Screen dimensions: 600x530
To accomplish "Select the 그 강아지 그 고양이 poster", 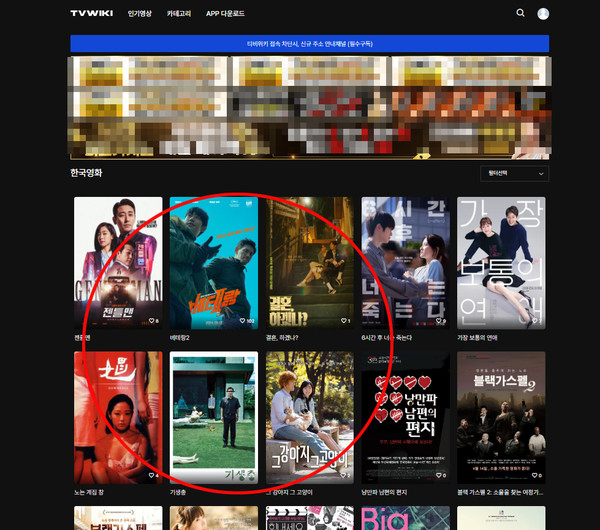I will coord(310,417).
